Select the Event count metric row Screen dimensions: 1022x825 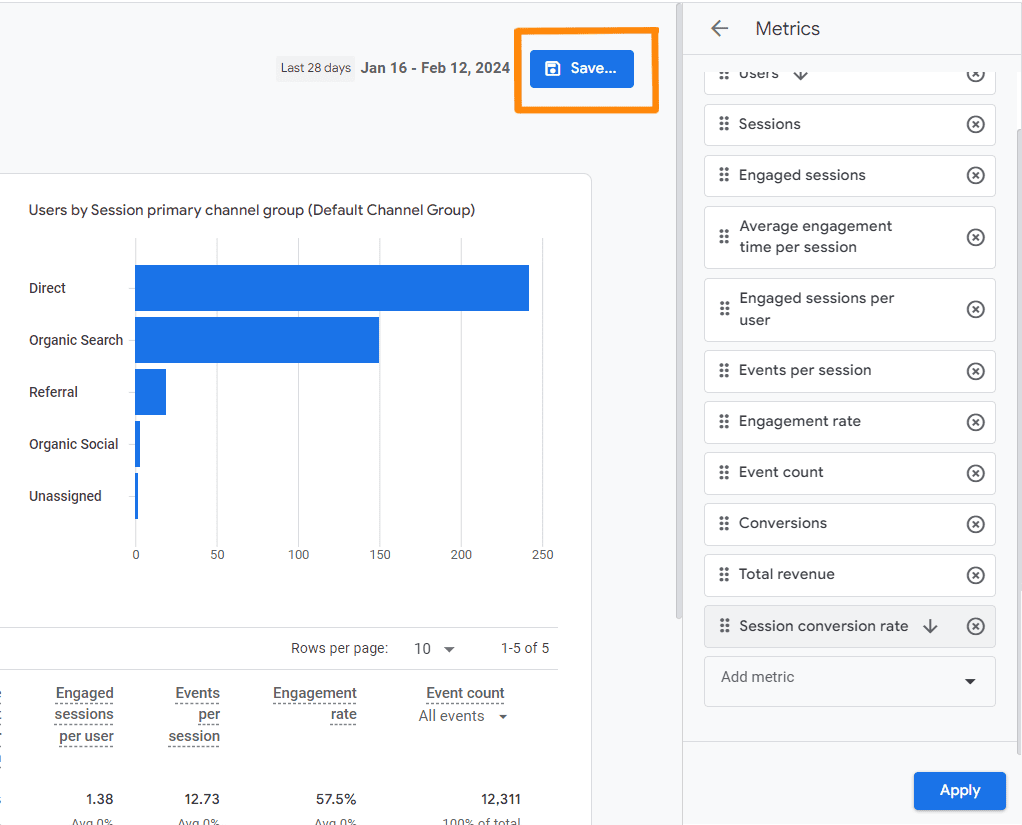pos(849,473)
